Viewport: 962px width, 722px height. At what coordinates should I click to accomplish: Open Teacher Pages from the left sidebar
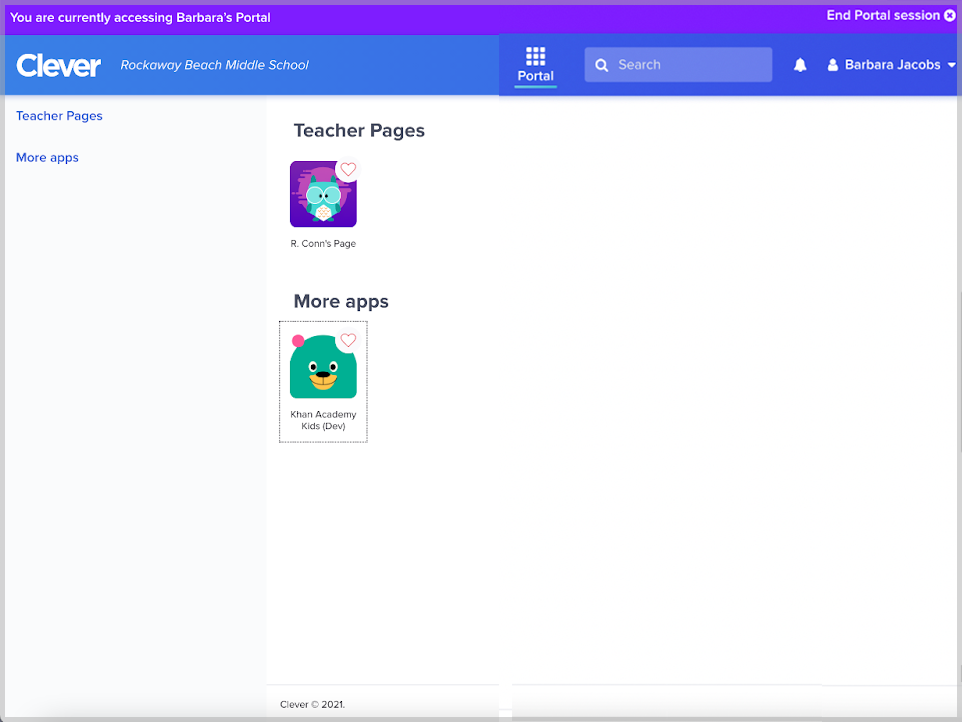[59, 115]
